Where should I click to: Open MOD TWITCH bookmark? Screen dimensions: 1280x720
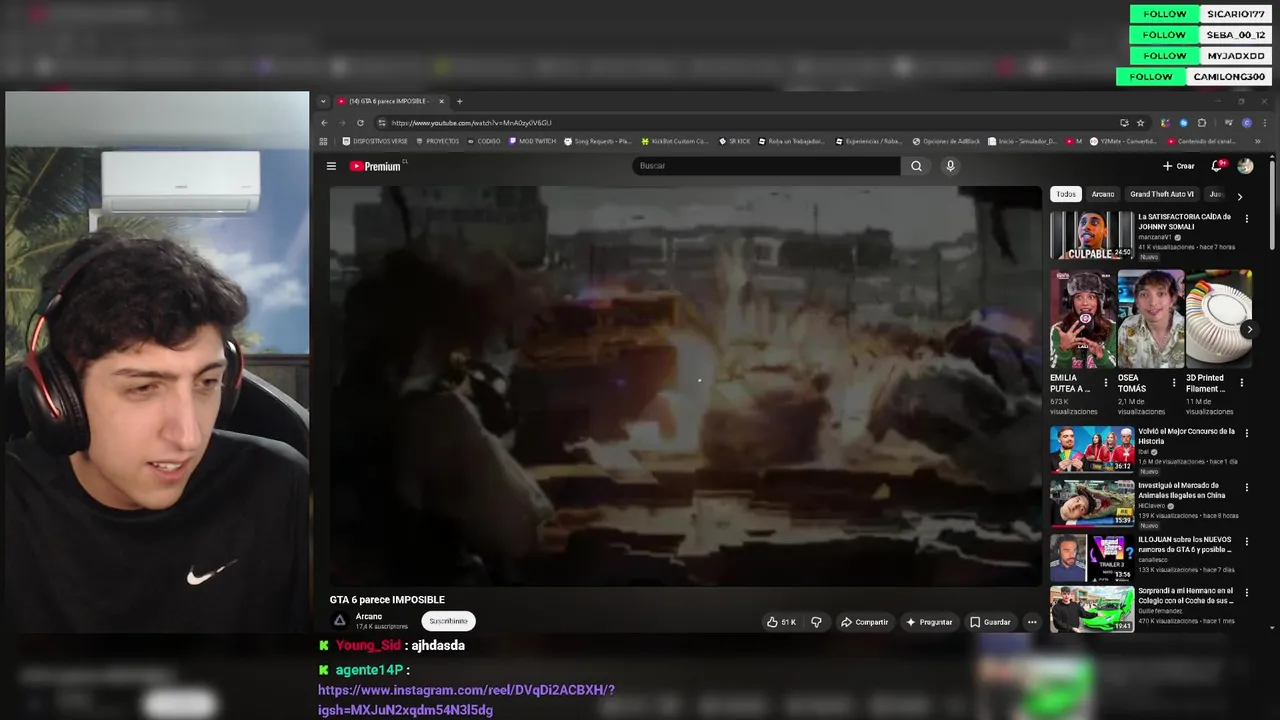pos(532,141)
